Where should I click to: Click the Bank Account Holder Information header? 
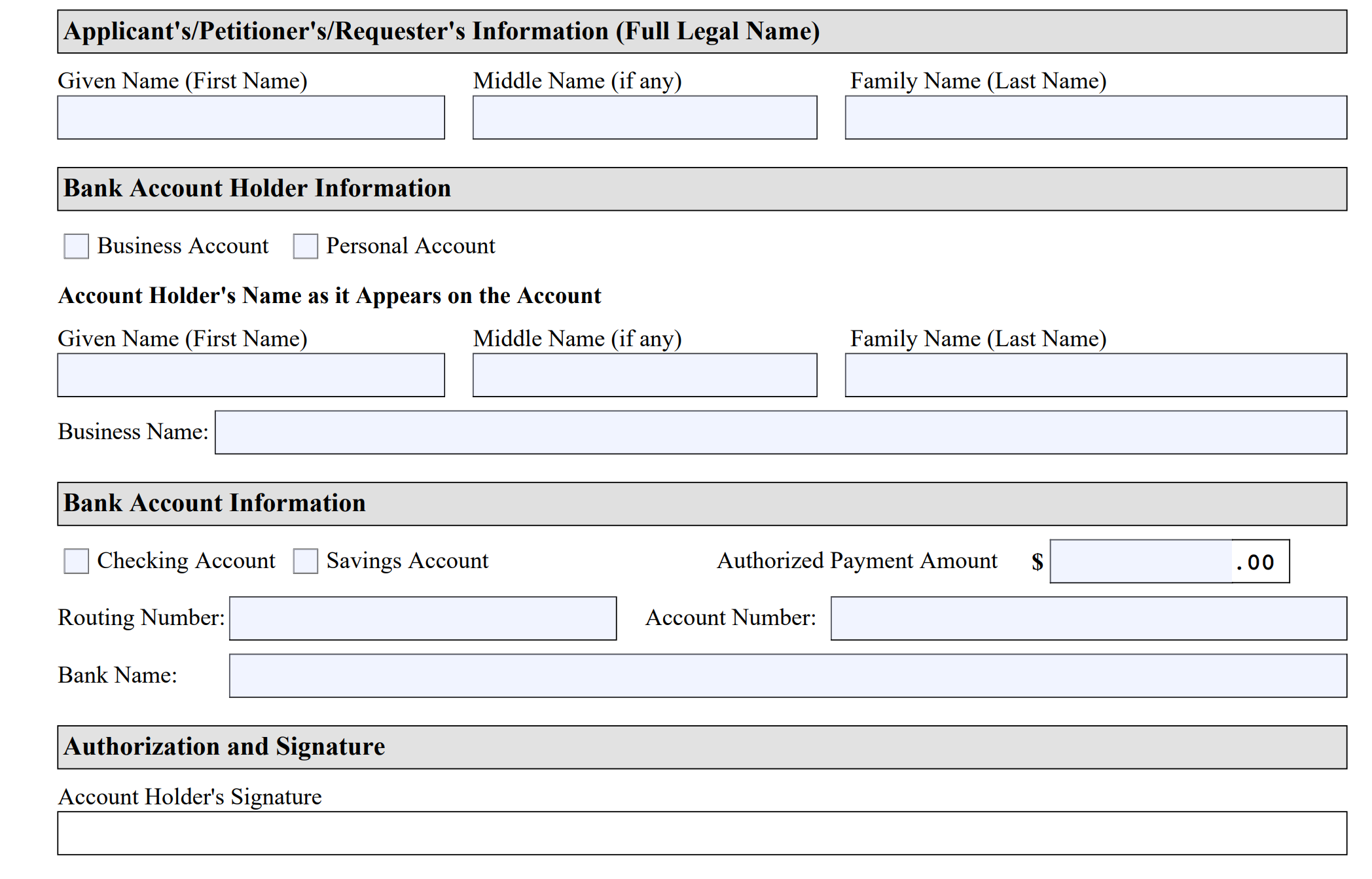702,189
